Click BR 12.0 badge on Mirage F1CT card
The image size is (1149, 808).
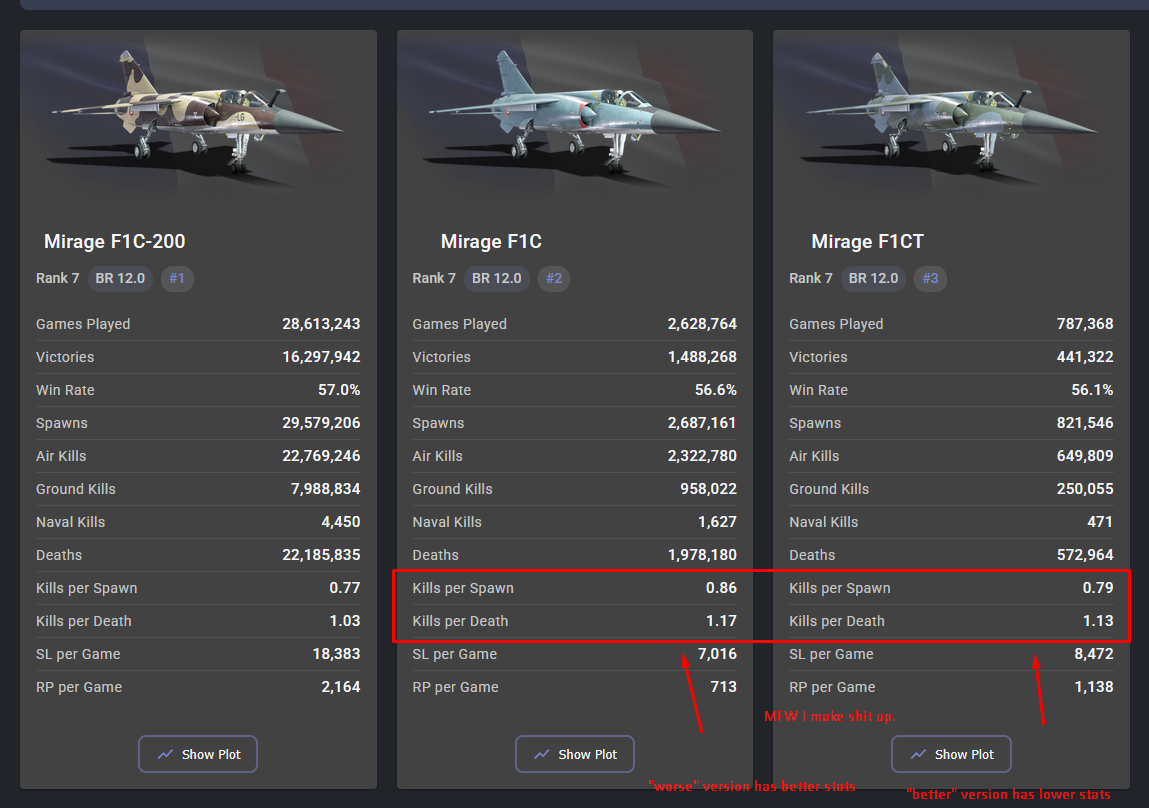(x=873, y=278)
